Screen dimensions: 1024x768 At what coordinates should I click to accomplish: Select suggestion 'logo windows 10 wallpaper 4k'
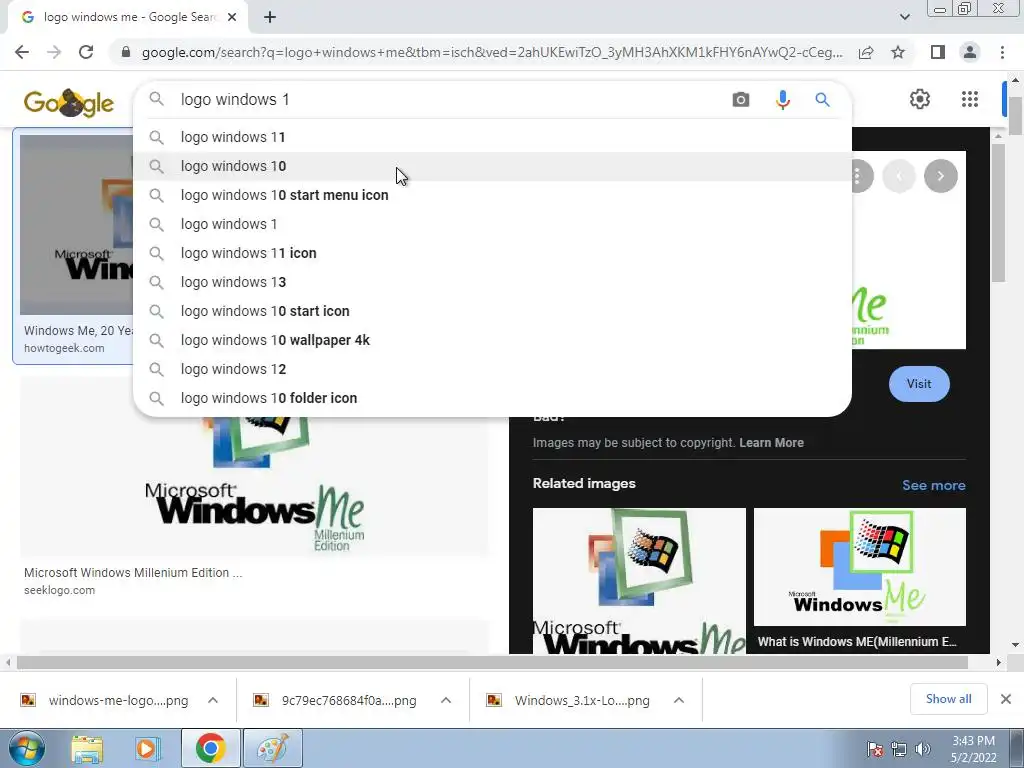(x=492, y=340)
